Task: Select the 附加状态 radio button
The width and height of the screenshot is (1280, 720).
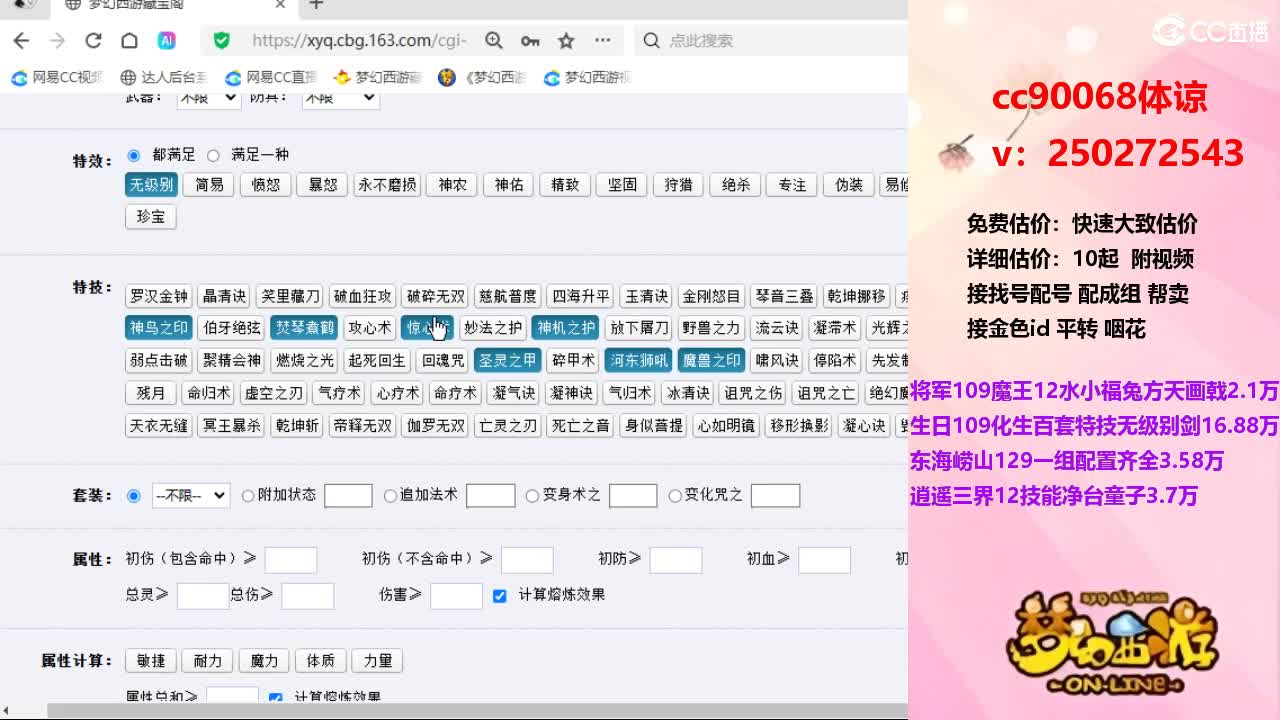Action: tap(248, 495)
